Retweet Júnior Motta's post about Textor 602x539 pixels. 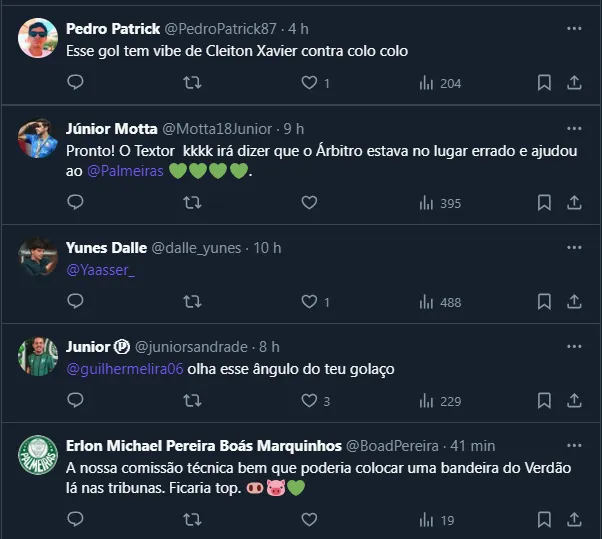[192, 203]
